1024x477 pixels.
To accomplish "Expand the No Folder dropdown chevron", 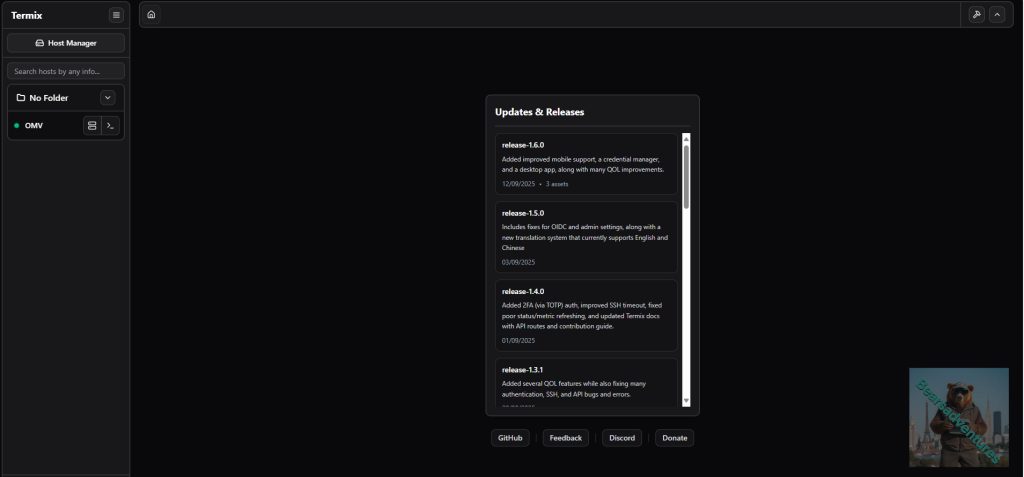I will (x=108, y=98).
